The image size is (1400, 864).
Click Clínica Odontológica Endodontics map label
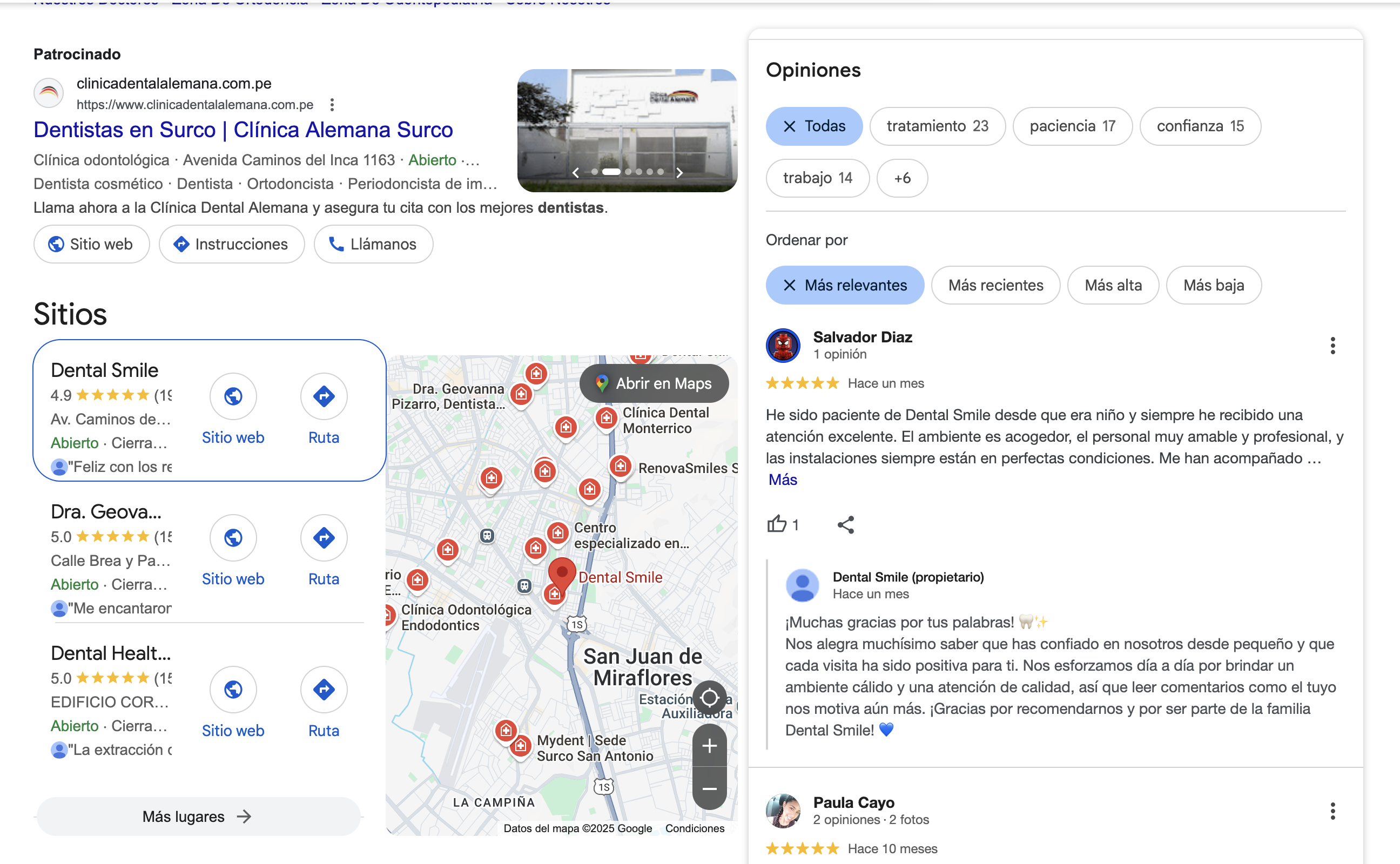pos(466,617)
